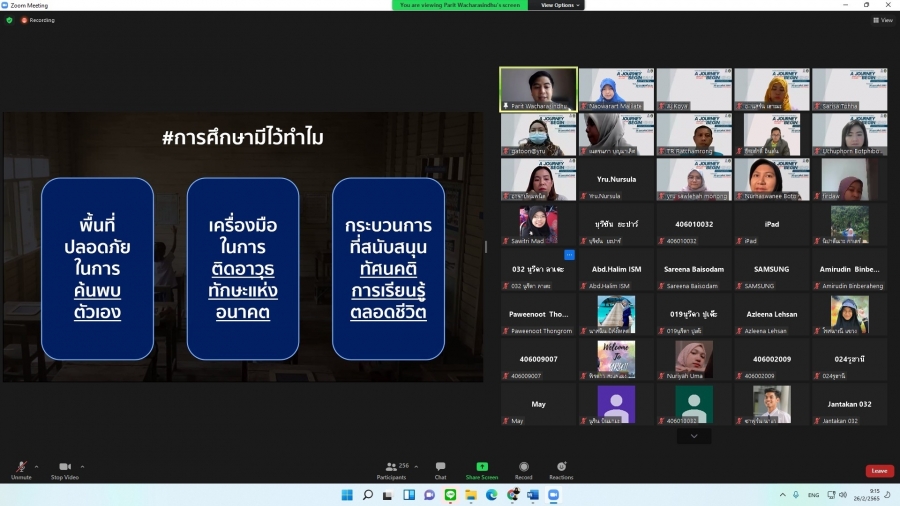Click the three-dots button on 032 tile
Viewport: 900px width, 506px height.
point(569,255)
